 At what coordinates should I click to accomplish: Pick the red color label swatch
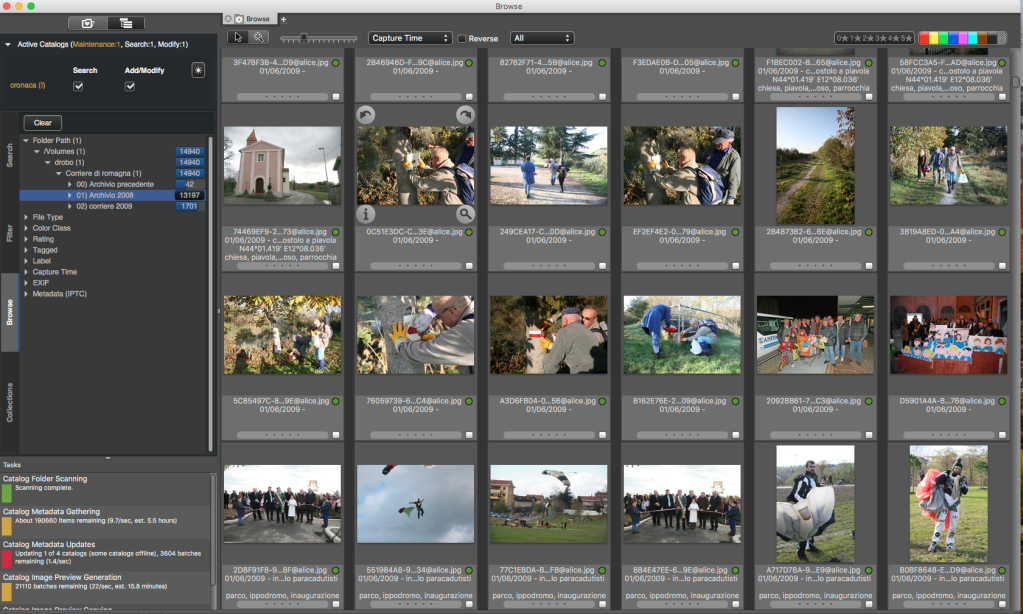(925, 38)
